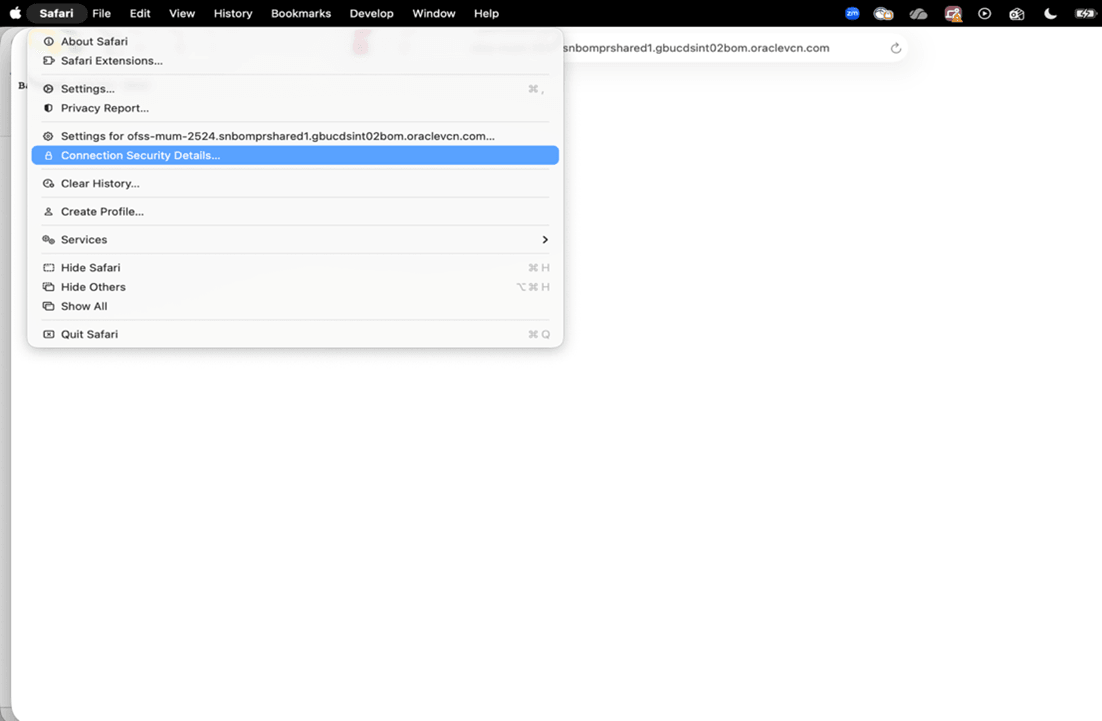The image size is (1102, 721).
Task: Click the icon beside Hide Others
Action: coord(48,287)
